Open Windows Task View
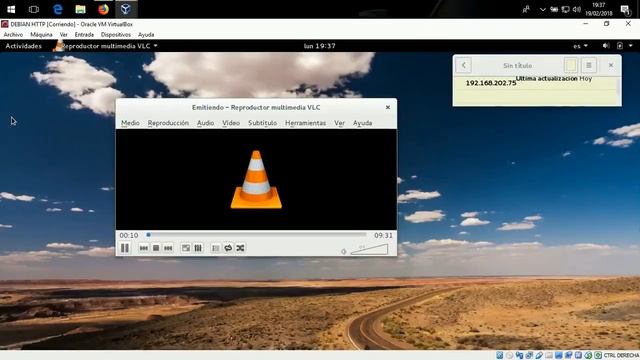Screen dimensions: 640x360 pos(34,9)
